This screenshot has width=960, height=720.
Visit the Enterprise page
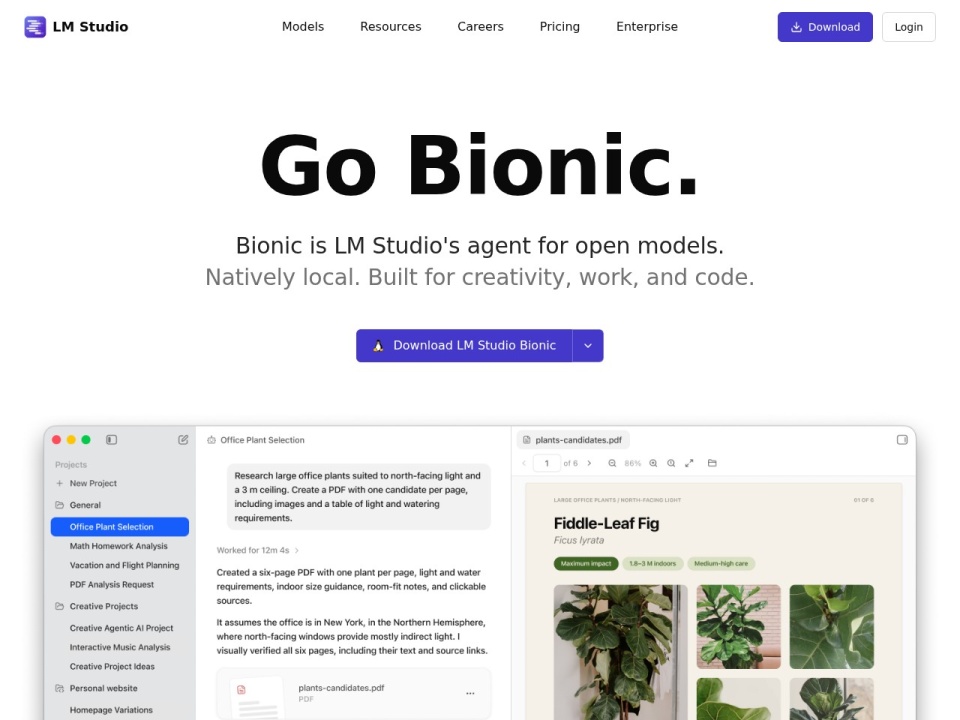[647, 27]
